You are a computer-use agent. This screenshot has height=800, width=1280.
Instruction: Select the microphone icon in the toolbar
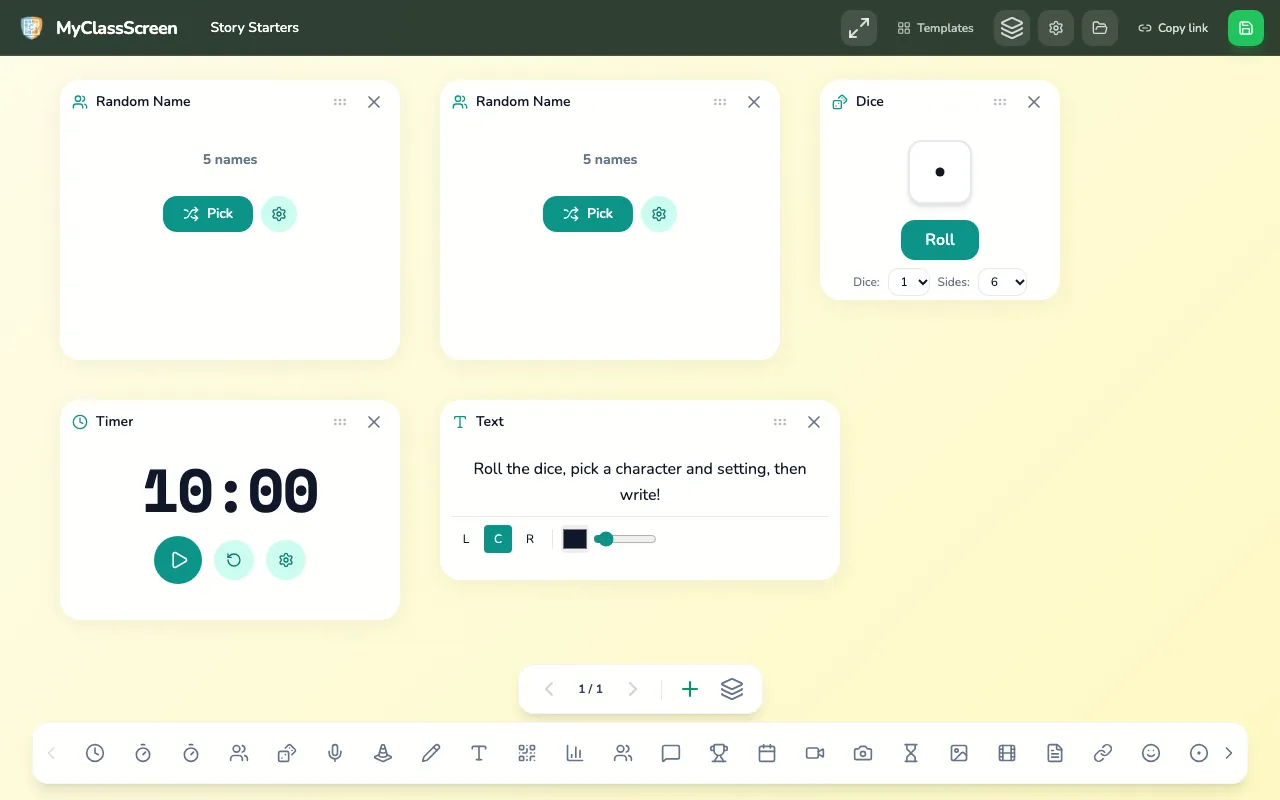(335, 753)
